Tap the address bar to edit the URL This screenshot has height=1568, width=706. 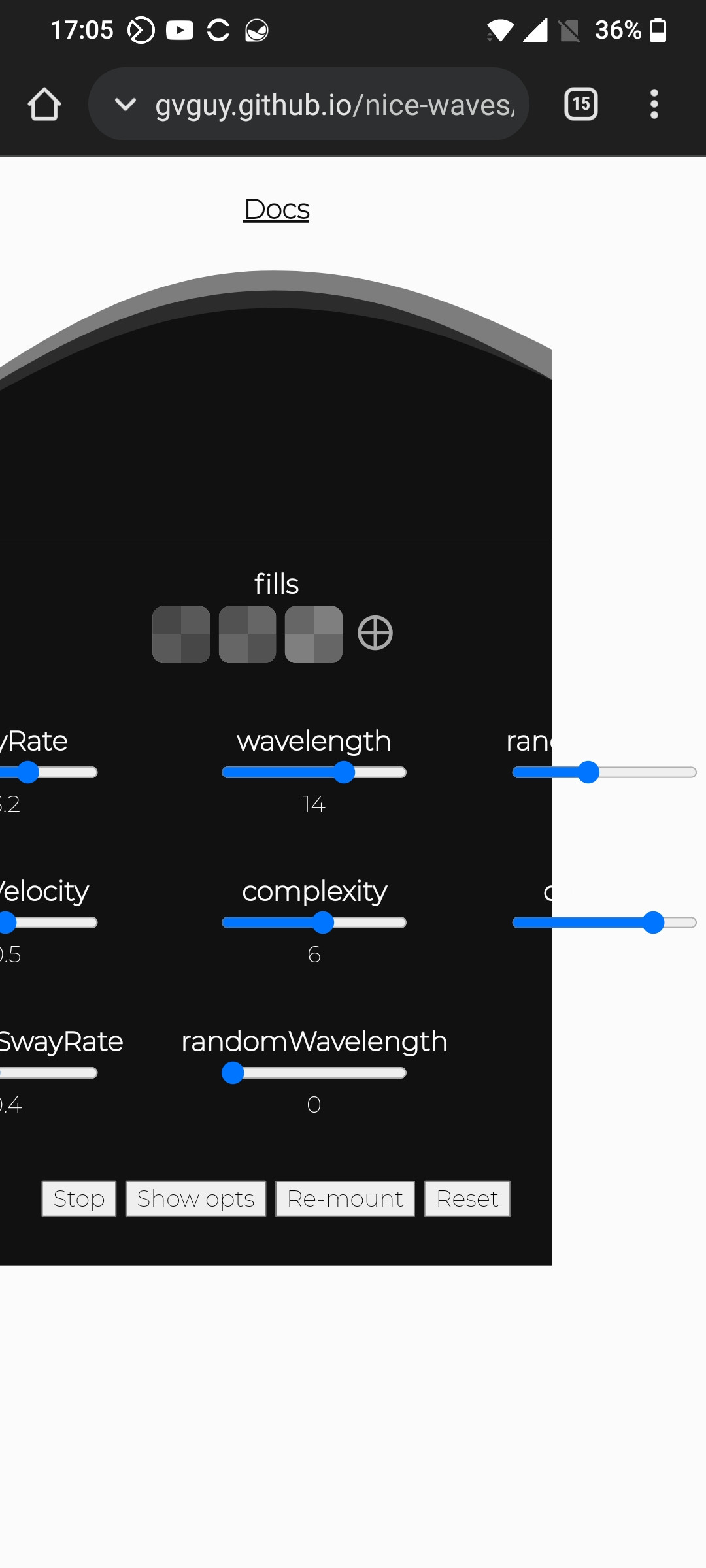(x=333, y=104)
